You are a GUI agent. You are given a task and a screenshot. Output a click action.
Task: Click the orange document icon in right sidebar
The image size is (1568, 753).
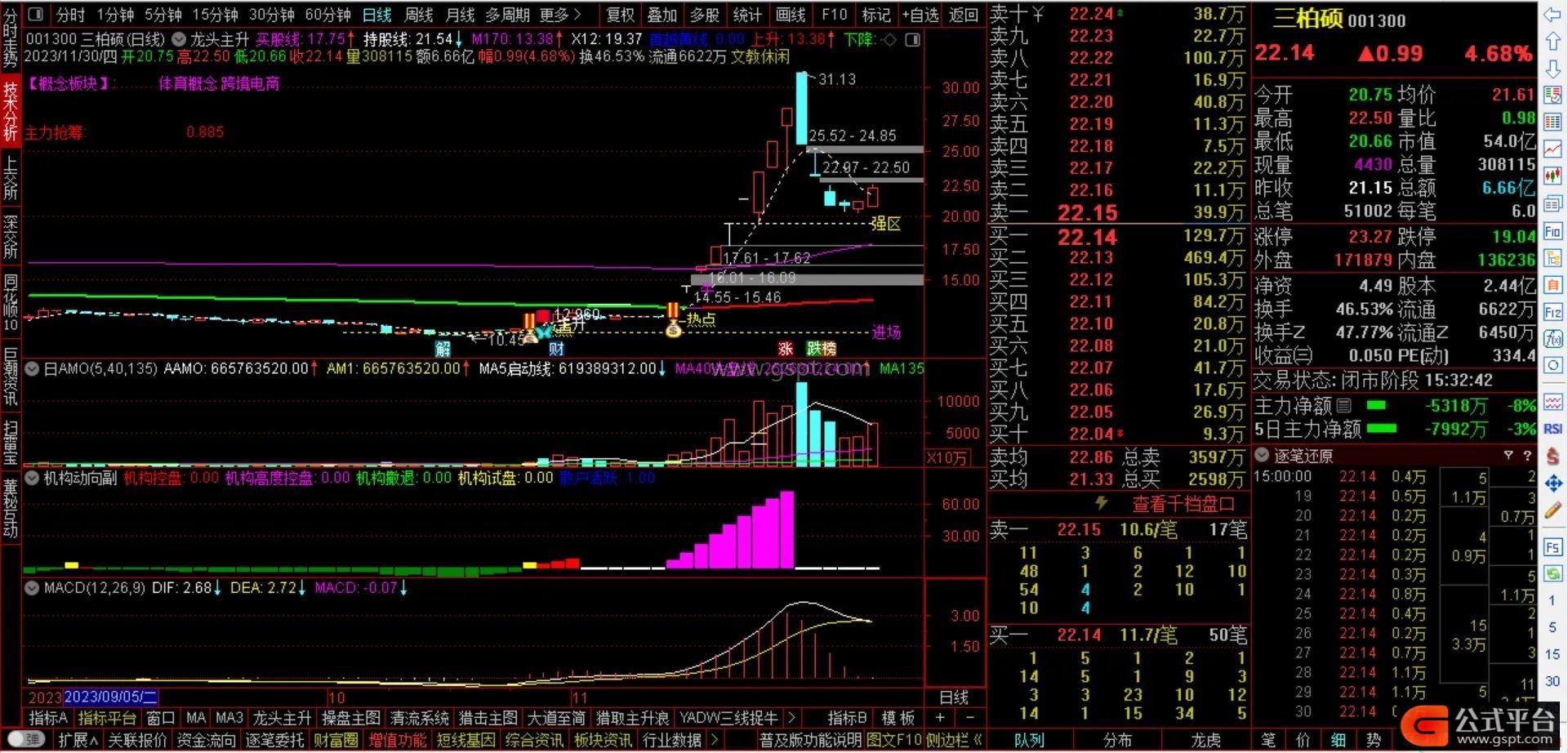tap(1552, 285)
